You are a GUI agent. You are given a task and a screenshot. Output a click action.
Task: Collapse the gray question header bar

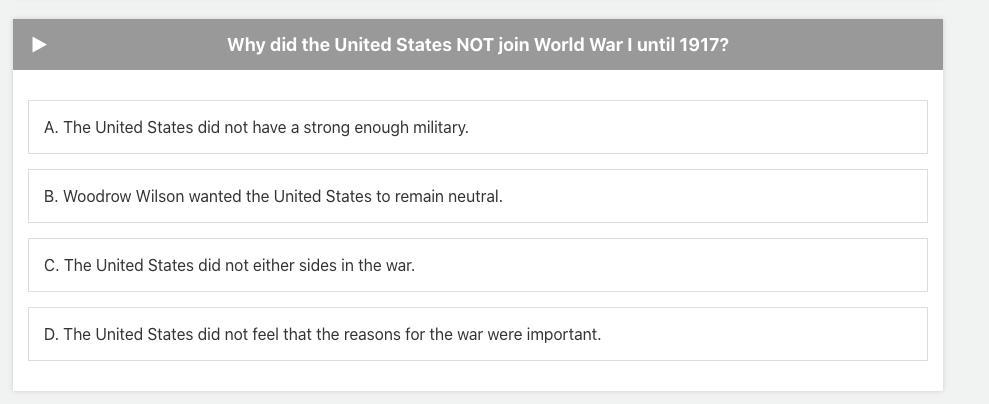[x=477, y=45]
